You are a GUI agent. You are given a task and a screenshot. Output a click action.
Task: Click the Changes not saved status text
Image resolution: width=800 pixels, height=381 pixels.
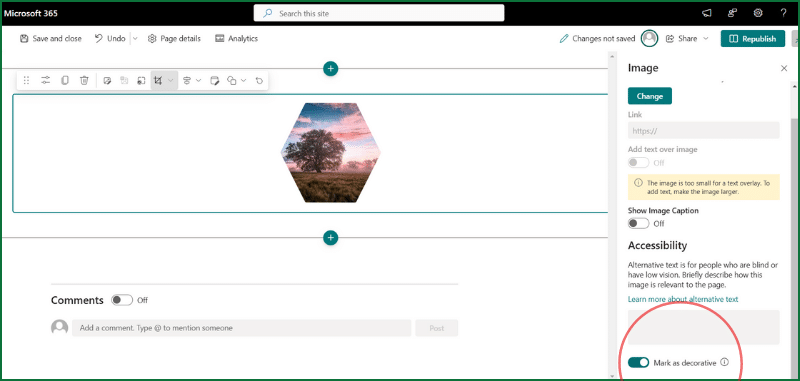(604, 39)
